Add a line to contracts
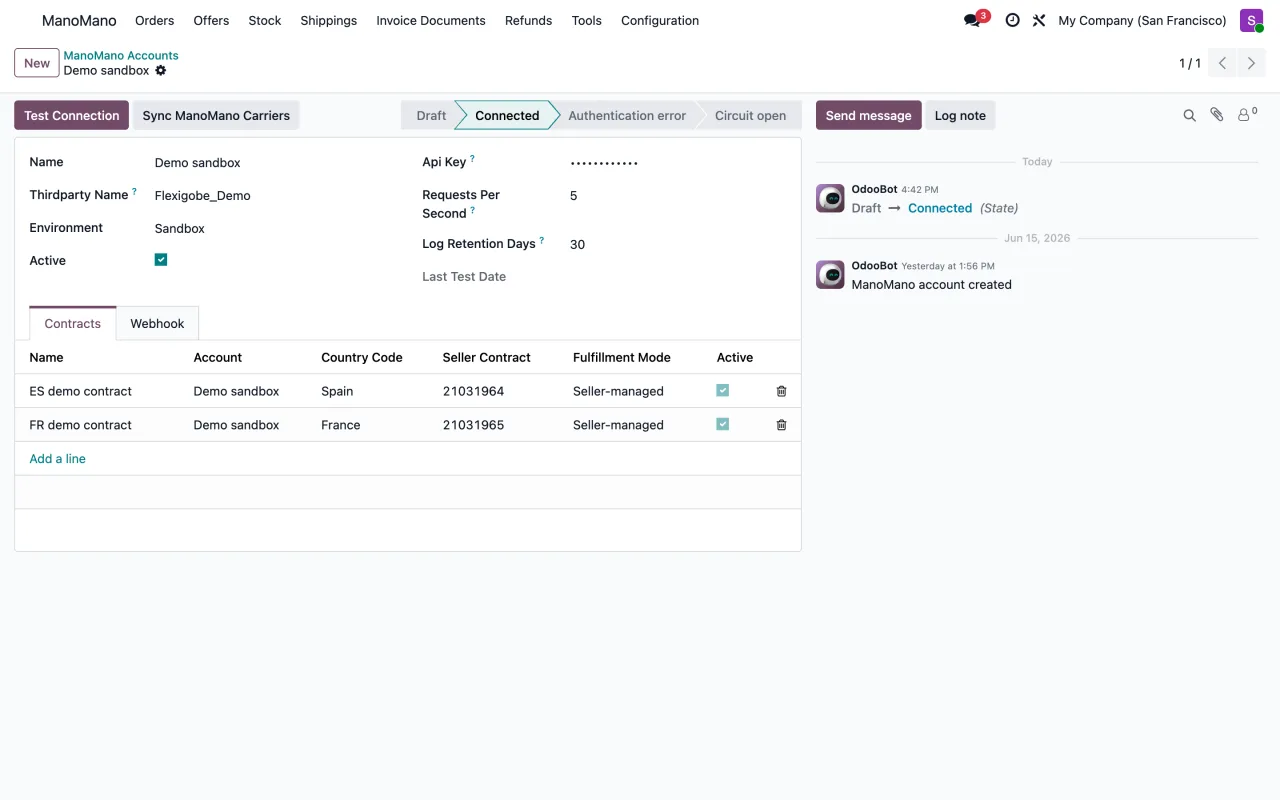Screen dimensions: 1280x800 (x=58, y=459)
